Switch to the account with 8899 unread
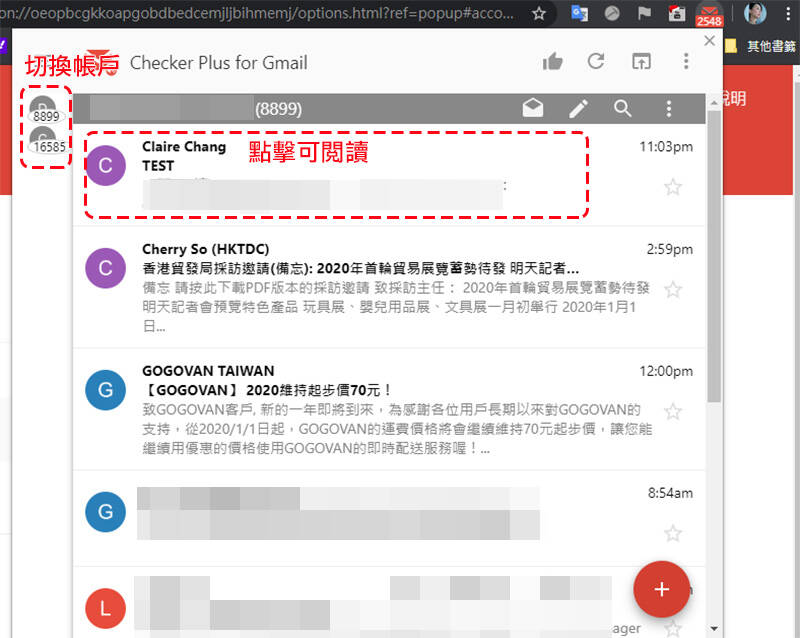 click(44, 110)
